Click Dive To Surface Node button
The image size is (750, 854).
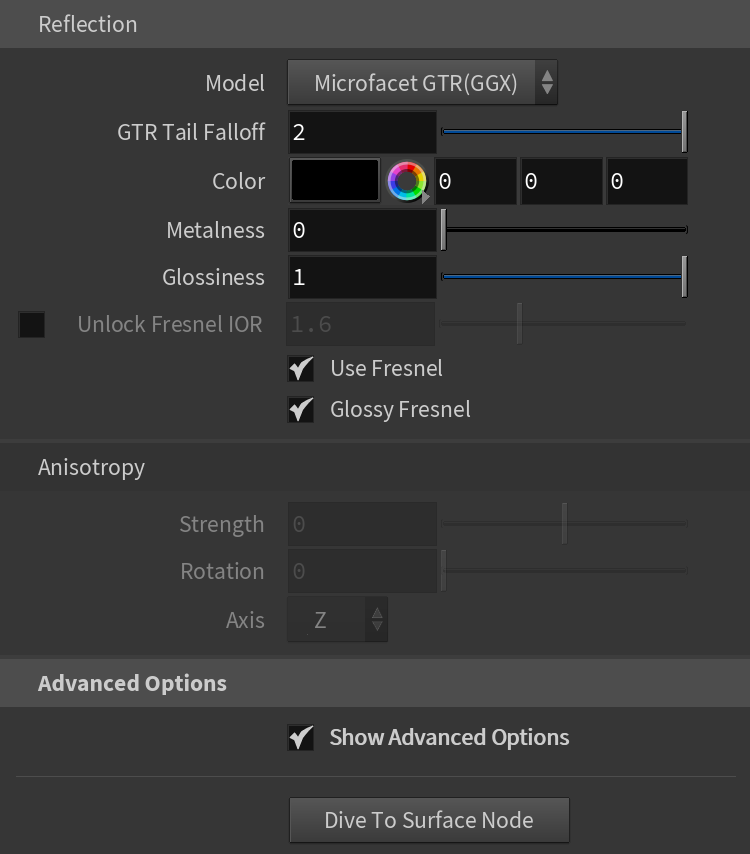[429, 820]
